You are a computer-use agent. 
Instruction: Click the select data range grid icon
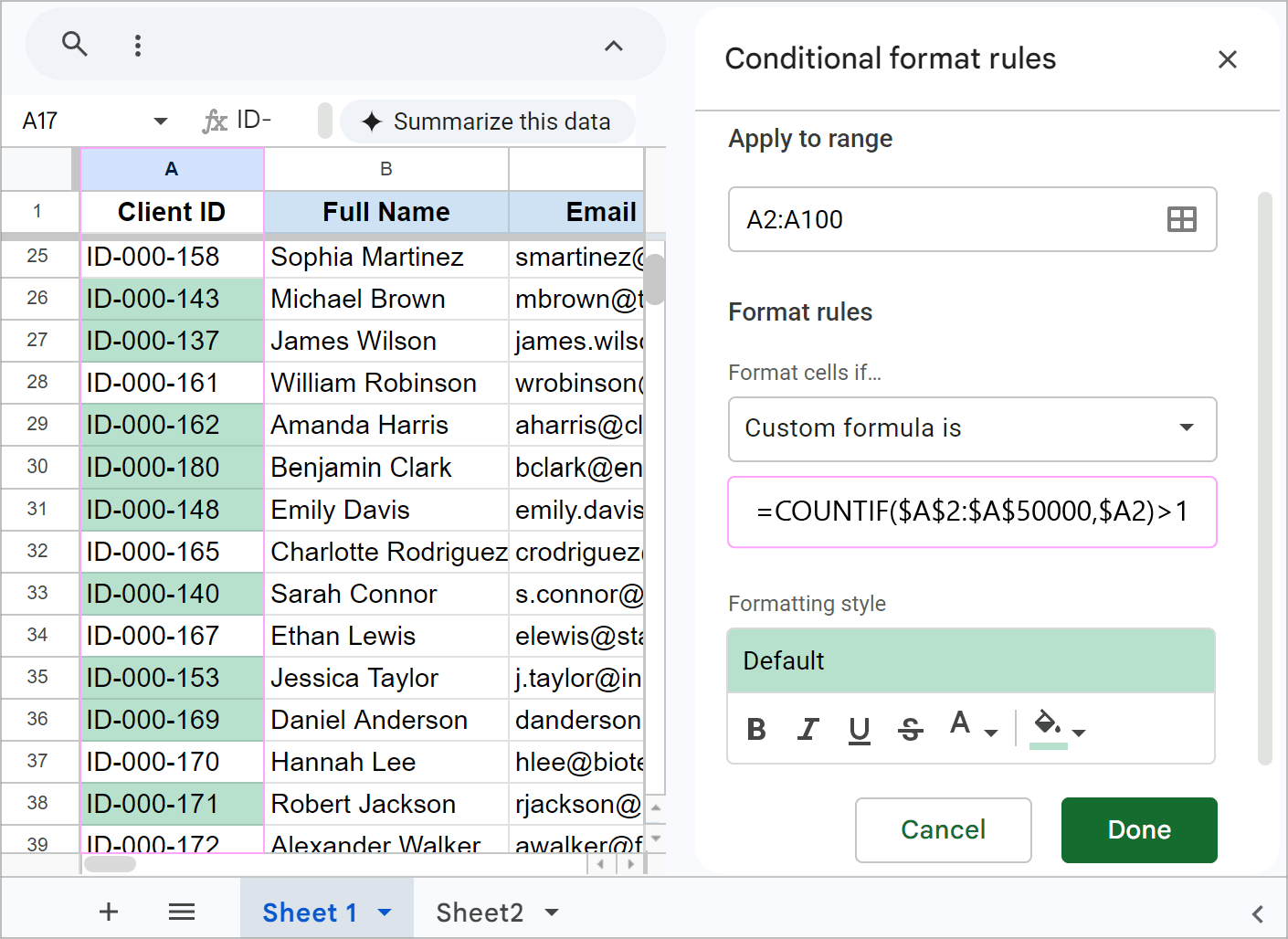(1181, 219)
